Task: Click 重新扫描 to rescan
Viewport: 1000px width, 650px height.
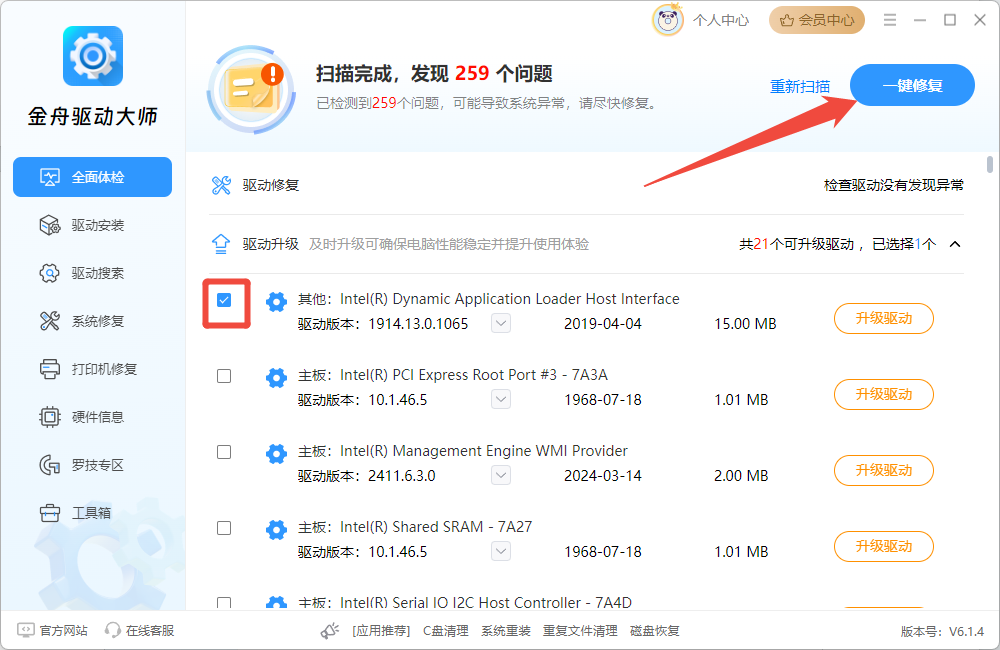Action: 800,86
